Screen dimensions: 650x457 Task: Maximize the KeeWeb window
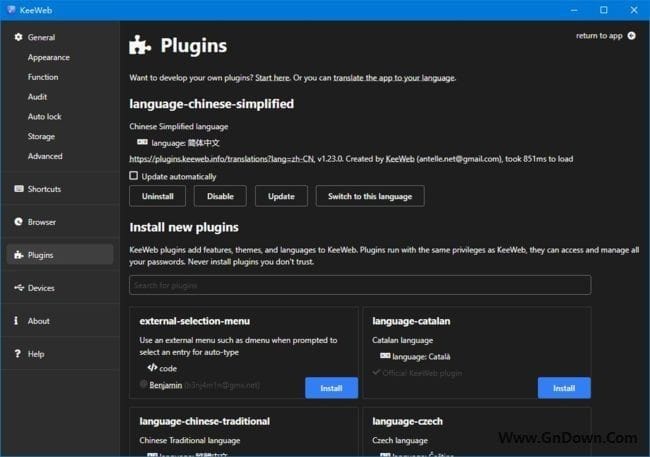[x=604, y=10]
